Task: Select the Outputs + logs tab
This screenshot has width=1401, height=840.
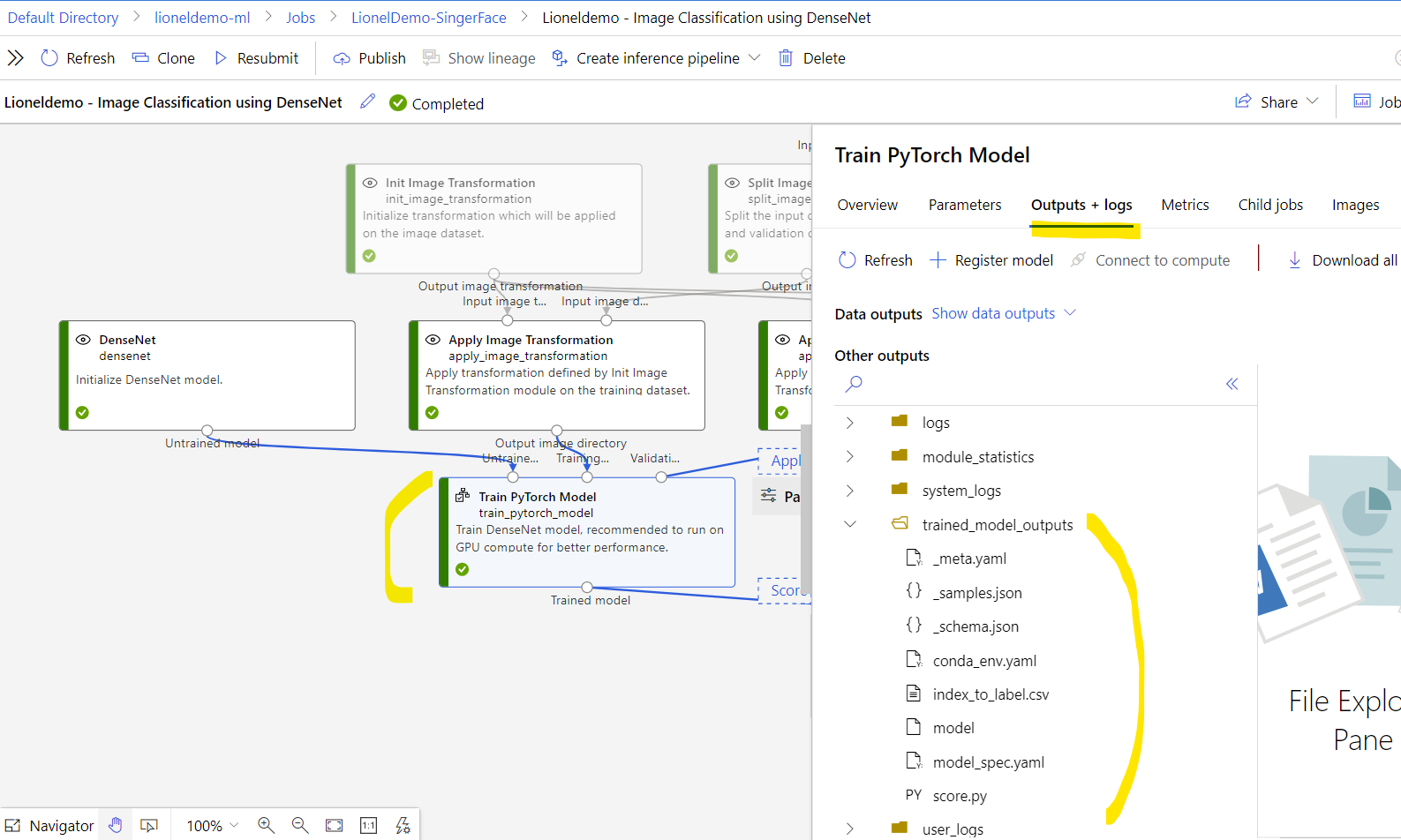Action: pyautogui.click(x=1081, y=205)
